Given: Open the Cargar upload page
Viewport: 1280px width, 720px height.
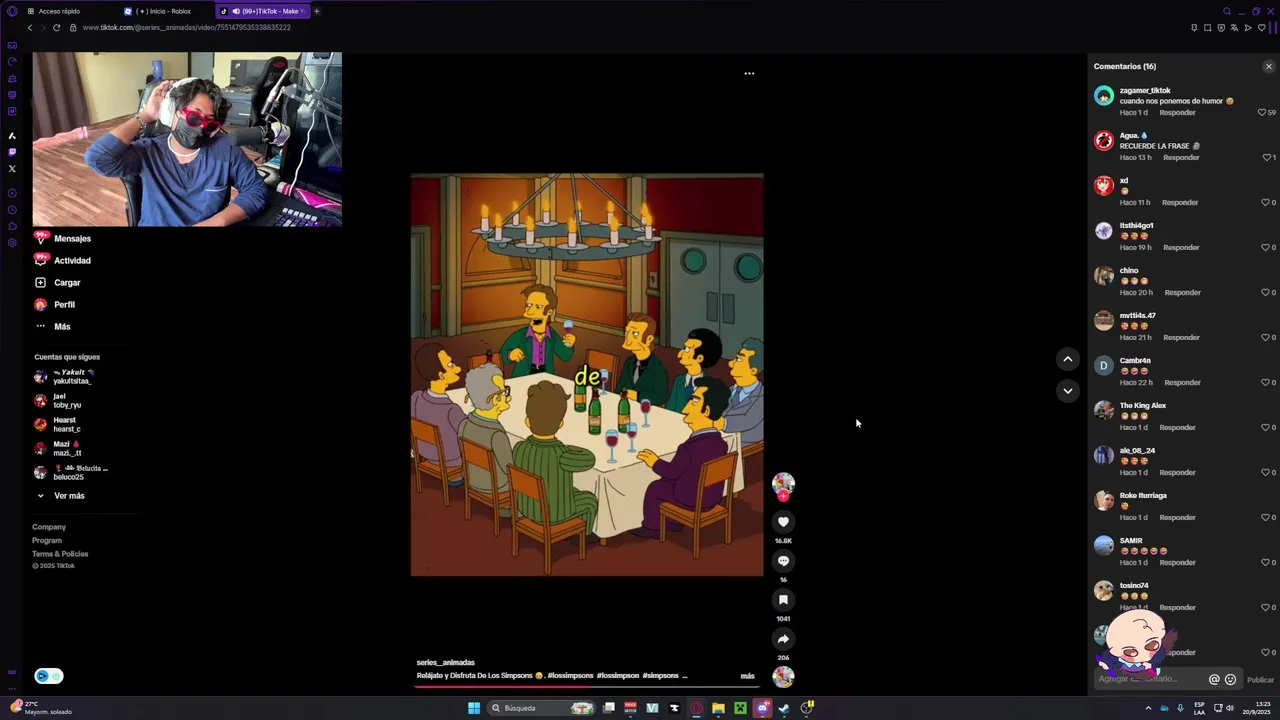Looking at the screenshot, I should pyautogui.click(x=67, y=283).
